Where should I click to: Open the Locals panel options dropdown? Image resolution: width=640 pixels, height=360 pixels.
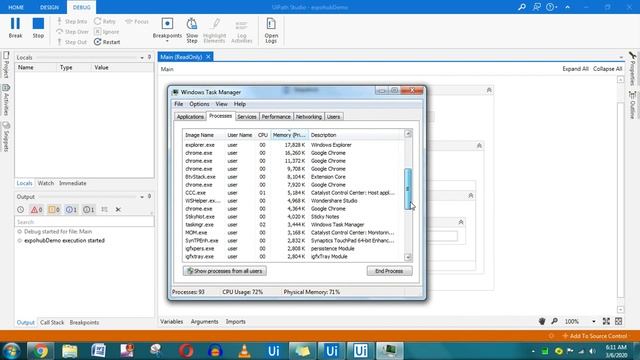[x=142, y=58]
